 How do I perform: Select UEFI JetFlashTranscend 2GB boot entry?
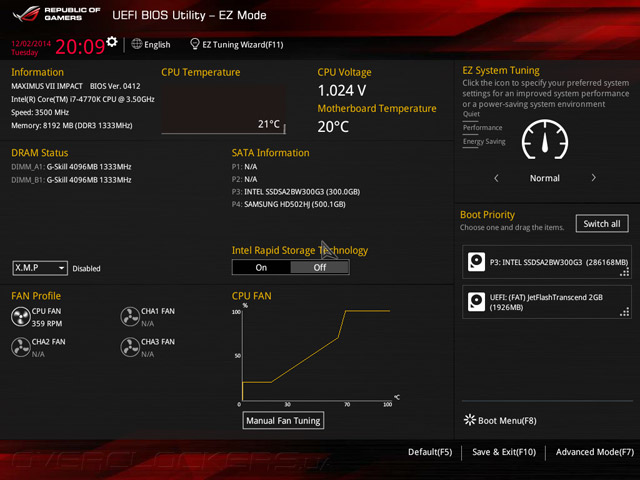[547, 302]
